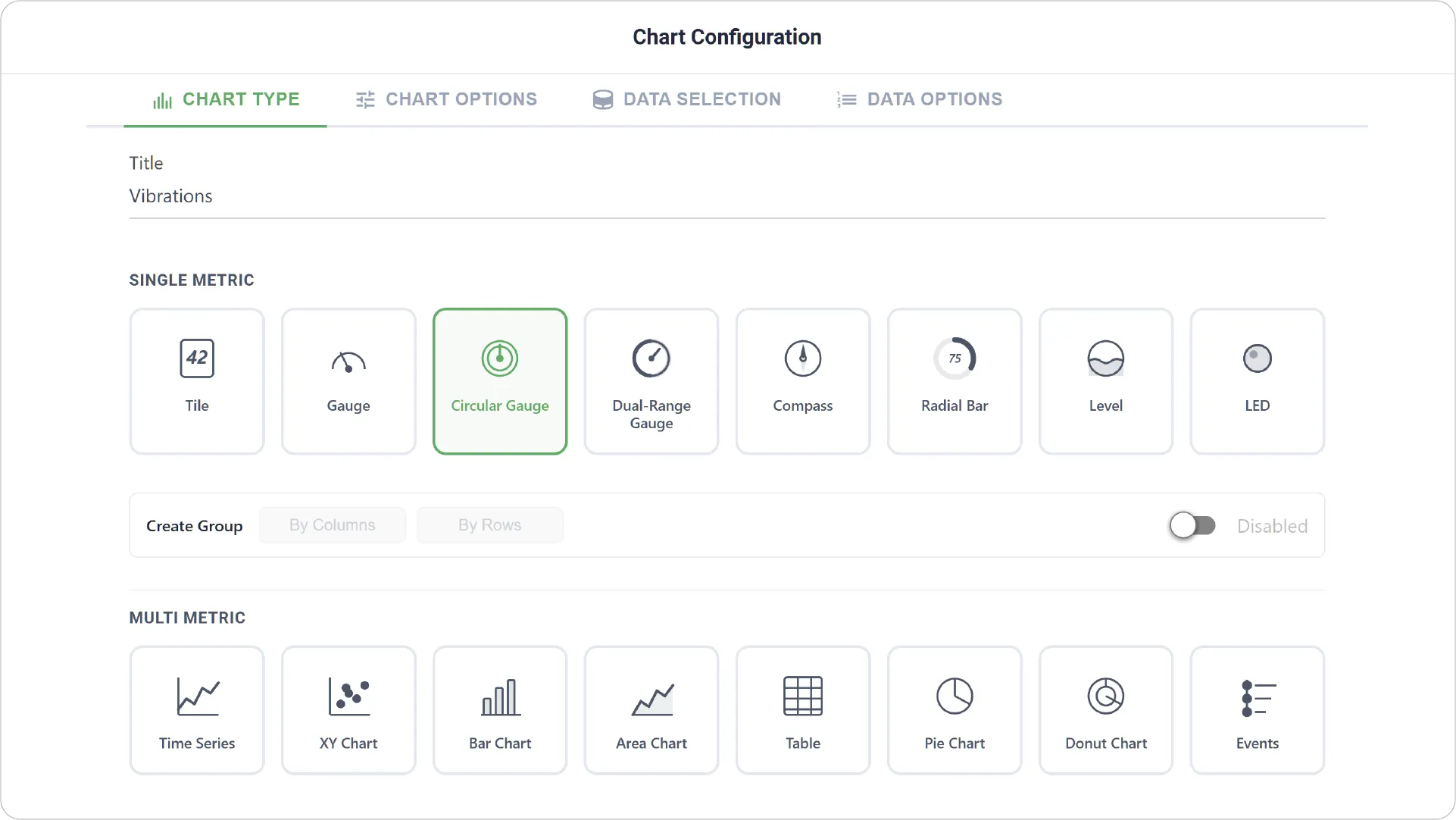Select the Radial Bar chart icon
Viewport: 1456px width, 820px height.
pos(955,358)
